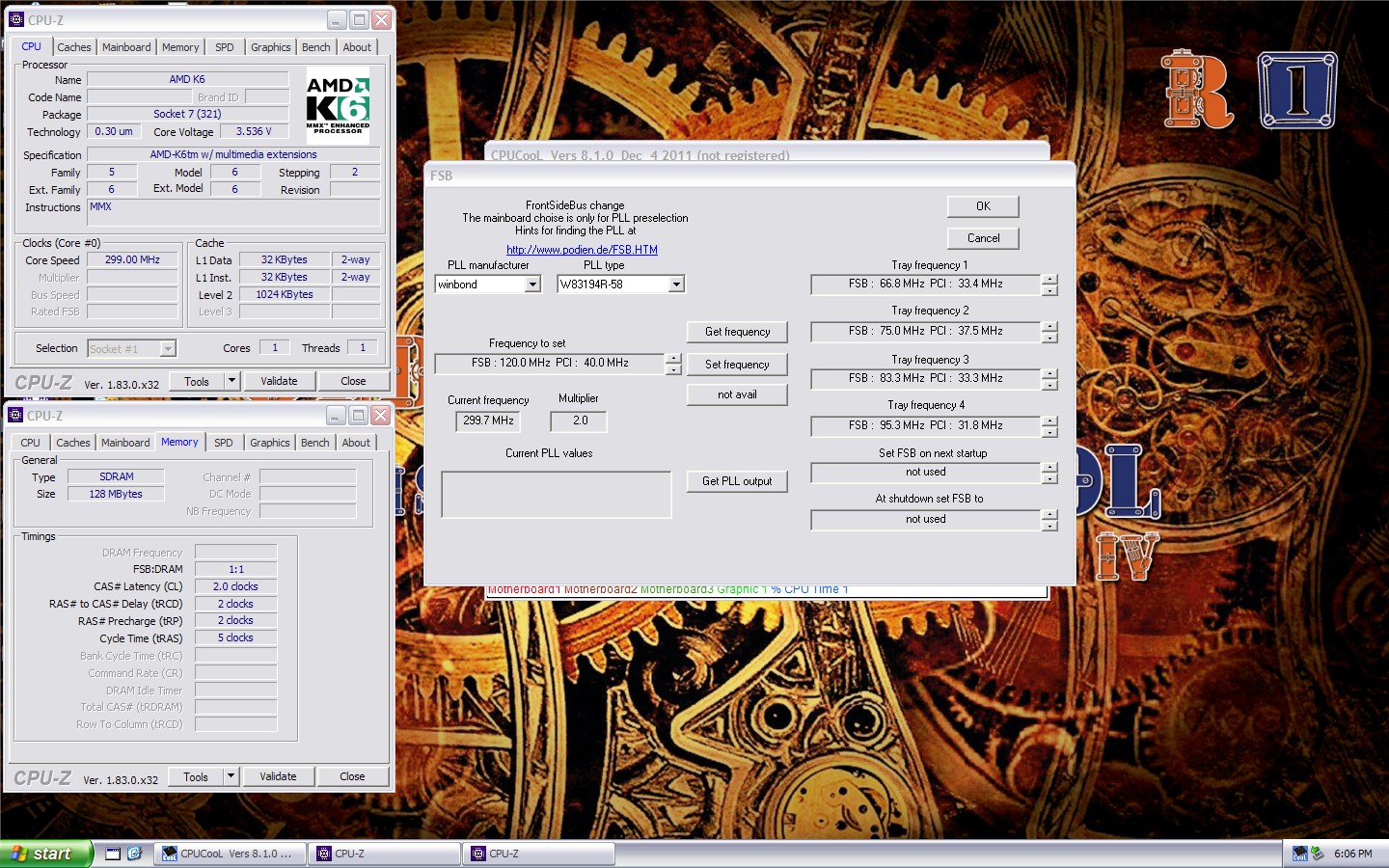Click the Multiplier 2.0 field
Viewport: 1389px width, 868px height.
coord(579,420)
